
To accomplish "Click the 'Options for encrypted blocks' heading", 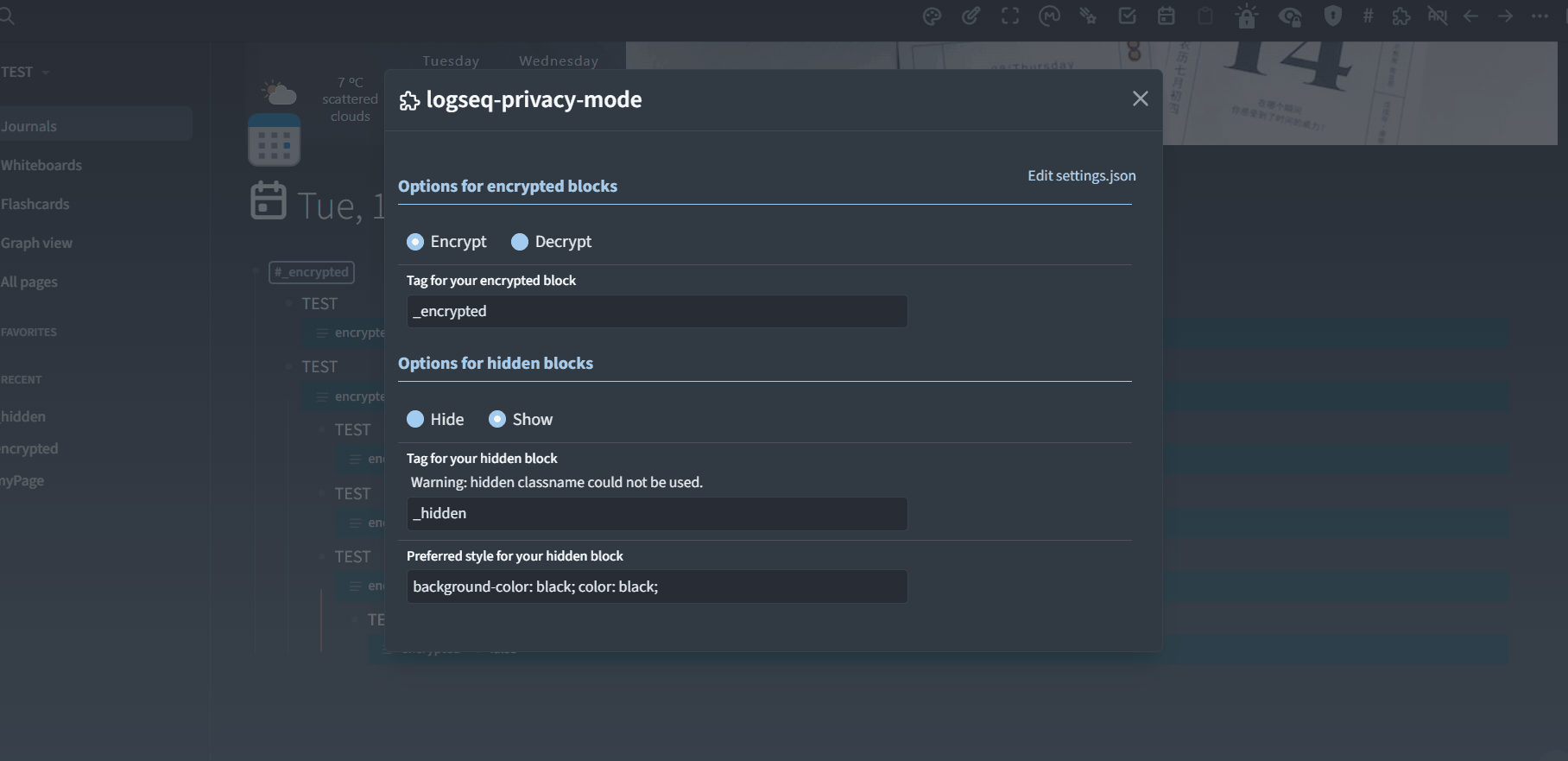I will [x=508, y=186].
